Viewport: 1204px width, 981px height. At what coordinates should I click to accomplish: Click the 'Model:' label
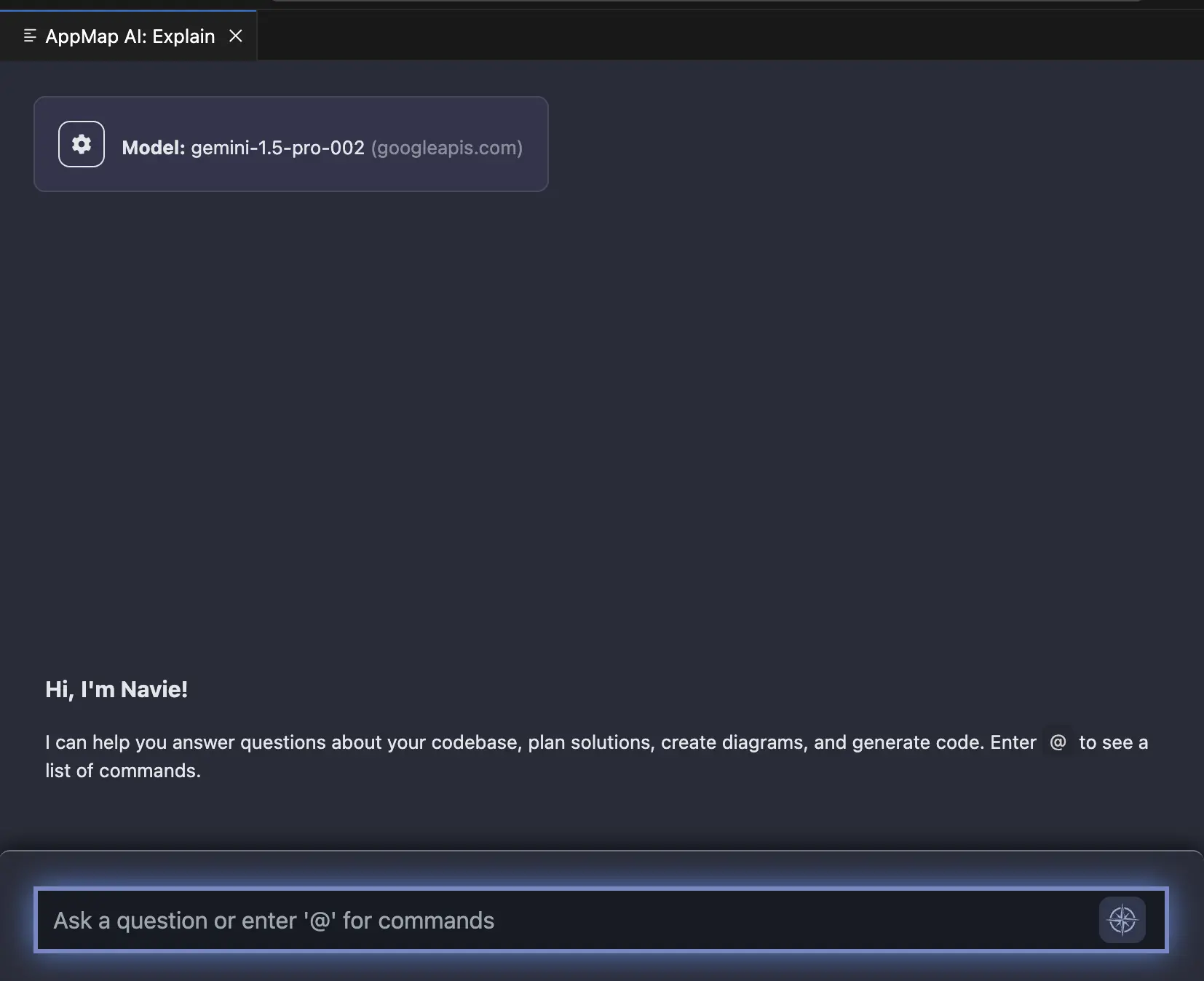154,148
